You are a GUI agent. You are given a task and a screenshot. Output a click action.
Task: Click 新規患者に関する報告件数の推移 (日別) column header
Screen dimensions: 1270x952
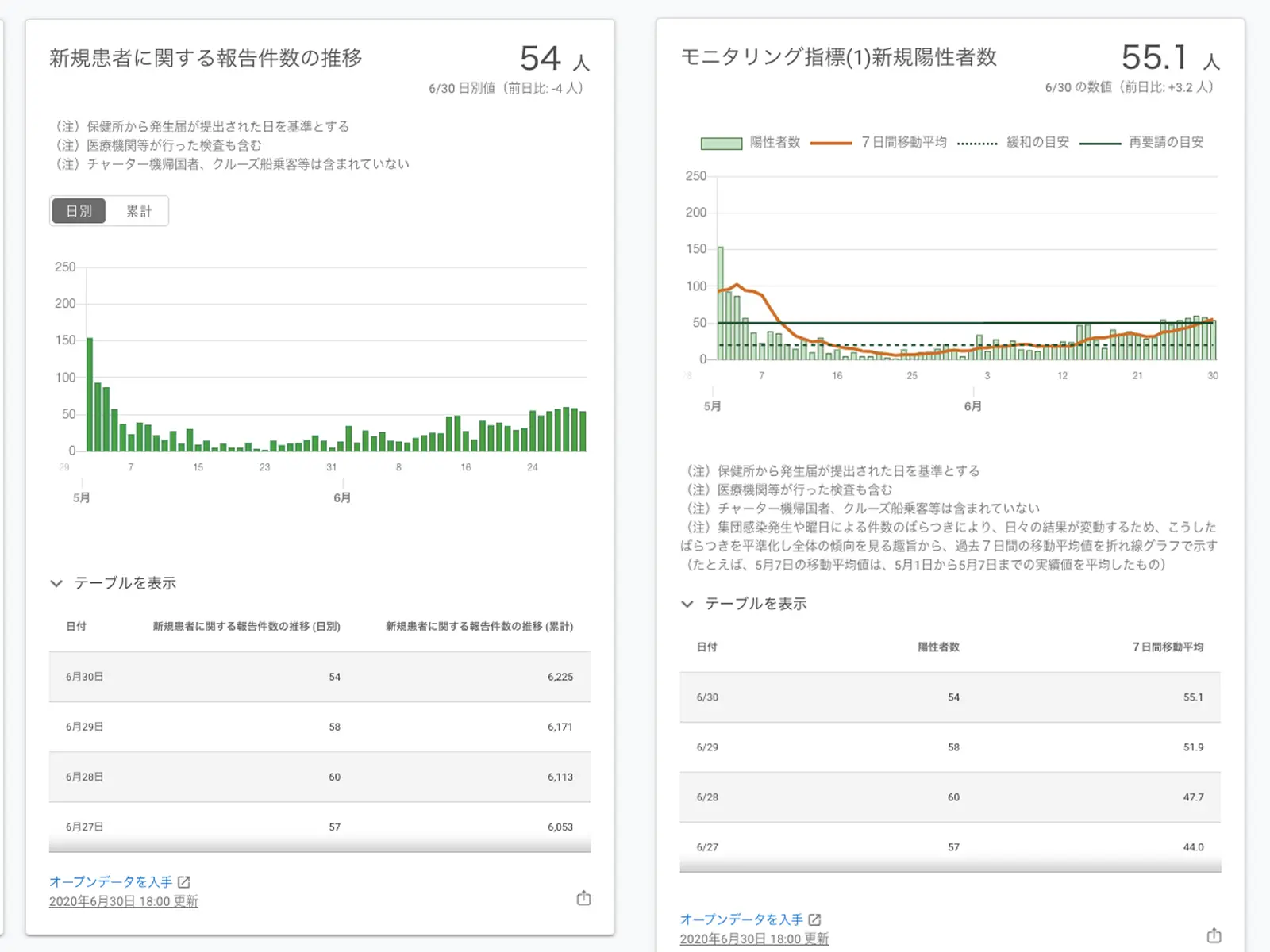pos(246,627)
